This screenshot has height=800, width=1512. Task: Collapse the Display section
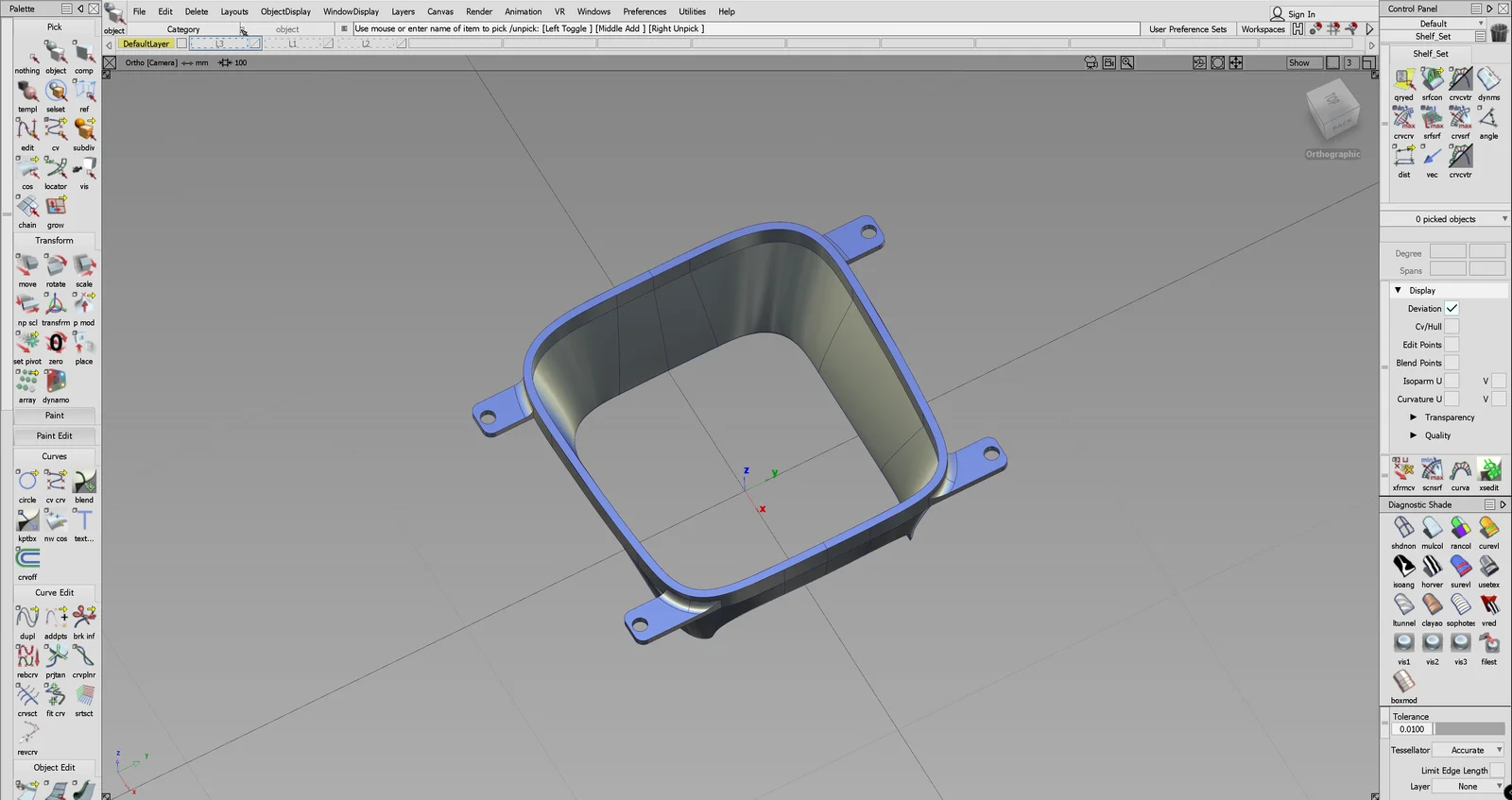click(1399, 290)
